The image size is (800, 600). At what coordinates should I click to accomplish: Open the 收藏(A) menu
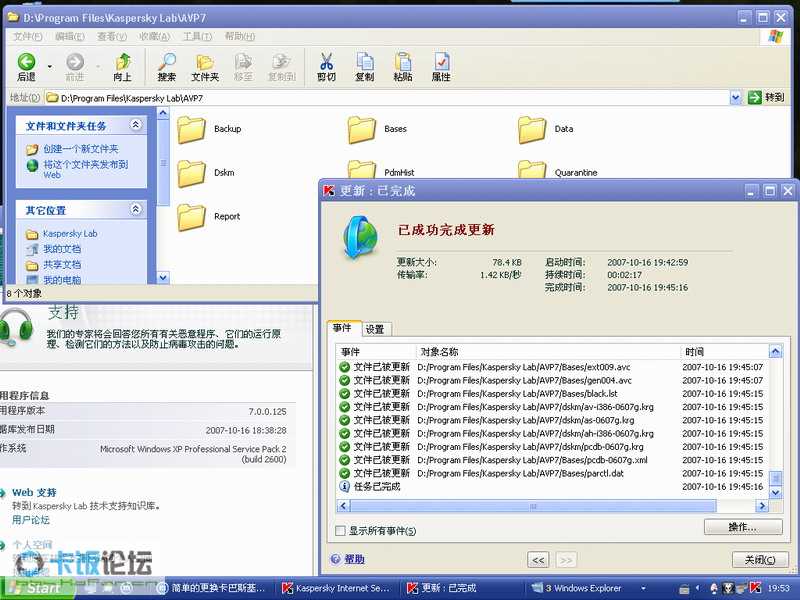coord(154,36)
